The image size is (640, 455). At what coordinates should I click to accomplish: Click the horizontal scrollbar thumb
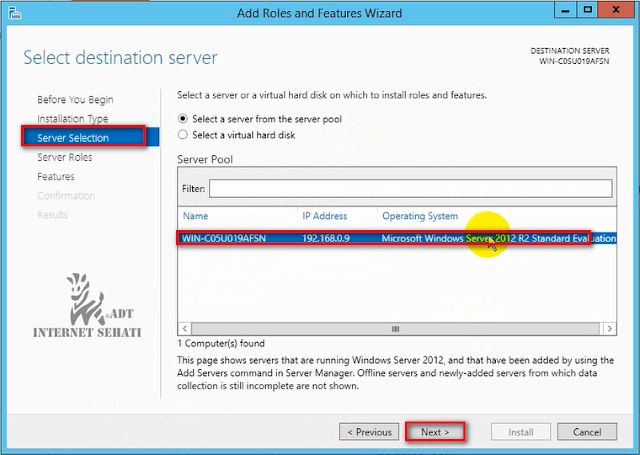[396, 328]
